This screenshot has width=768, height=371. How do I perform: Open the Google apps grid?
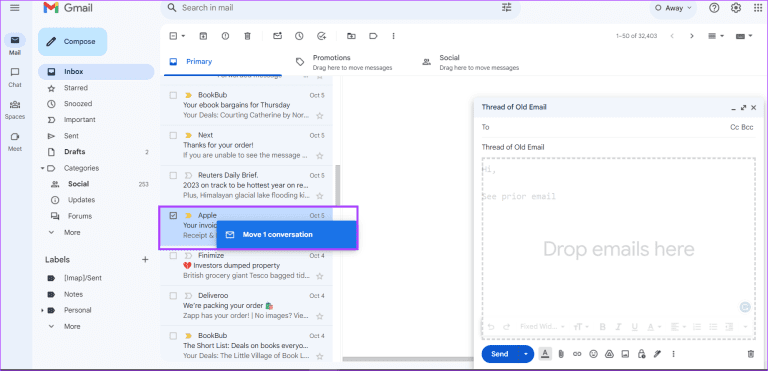pos(757,8)
